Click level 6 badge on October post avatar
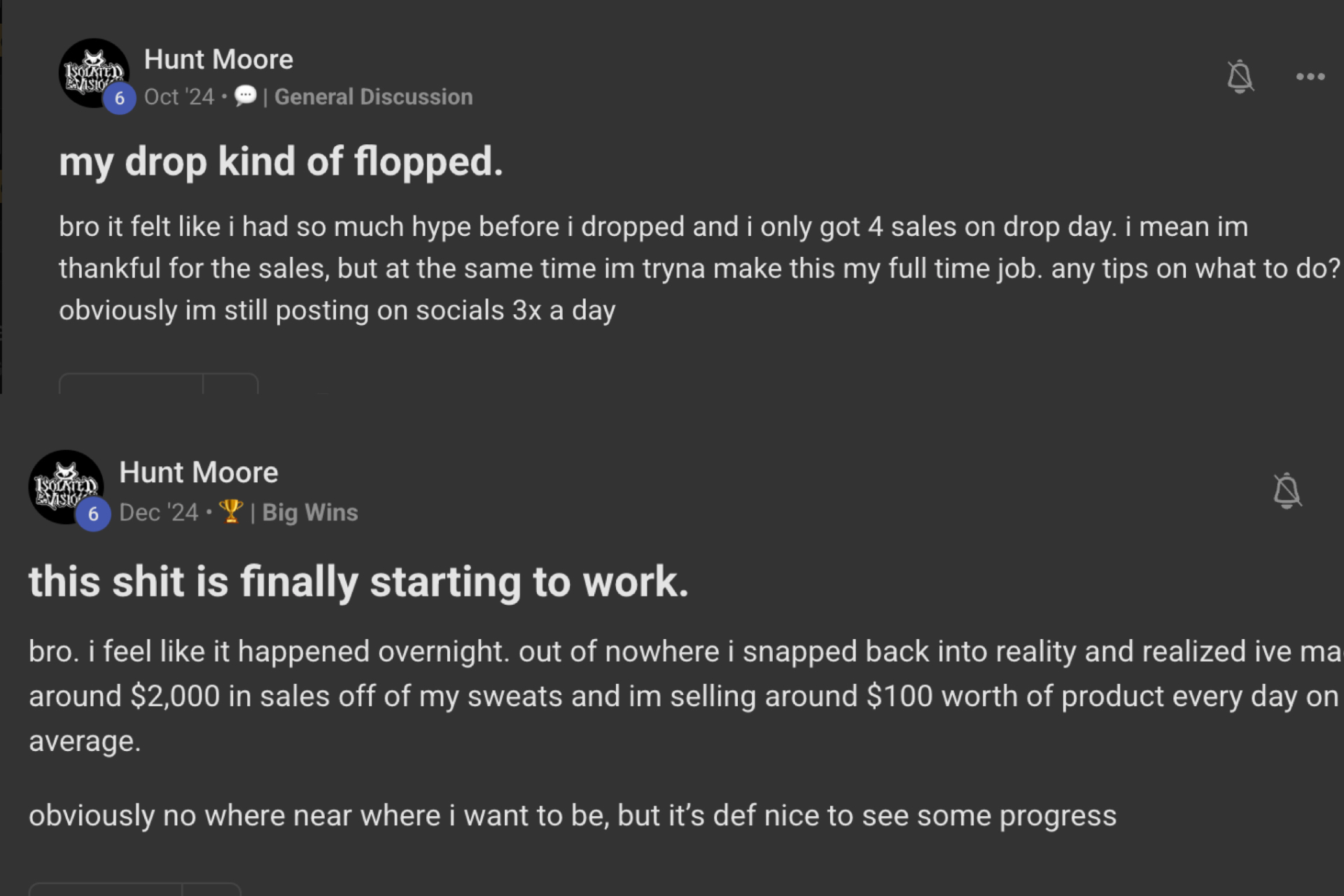The width and height of the screenshot is (1344, 896). pos(119,99)
